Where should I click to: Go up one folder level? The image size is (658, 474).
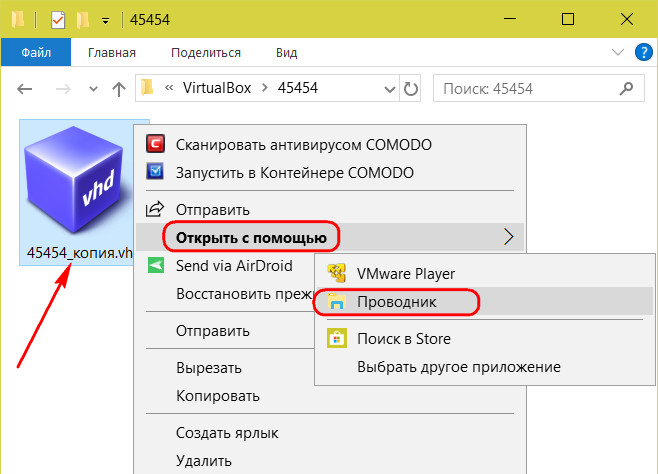click(119, 89)
